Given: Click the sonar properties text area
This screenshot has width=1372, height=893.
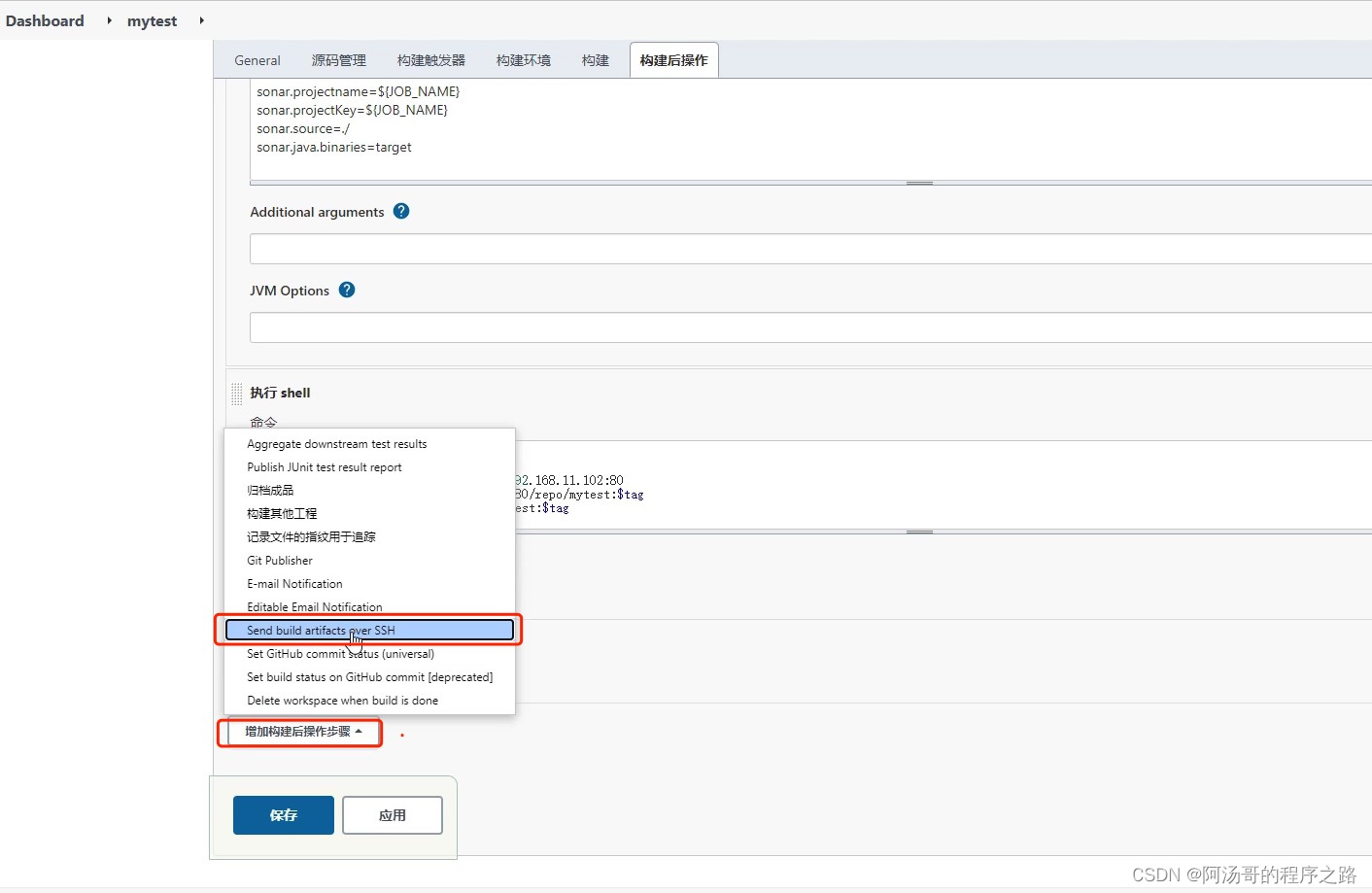Looking at the screenshot, I should [x=810, y=129].
